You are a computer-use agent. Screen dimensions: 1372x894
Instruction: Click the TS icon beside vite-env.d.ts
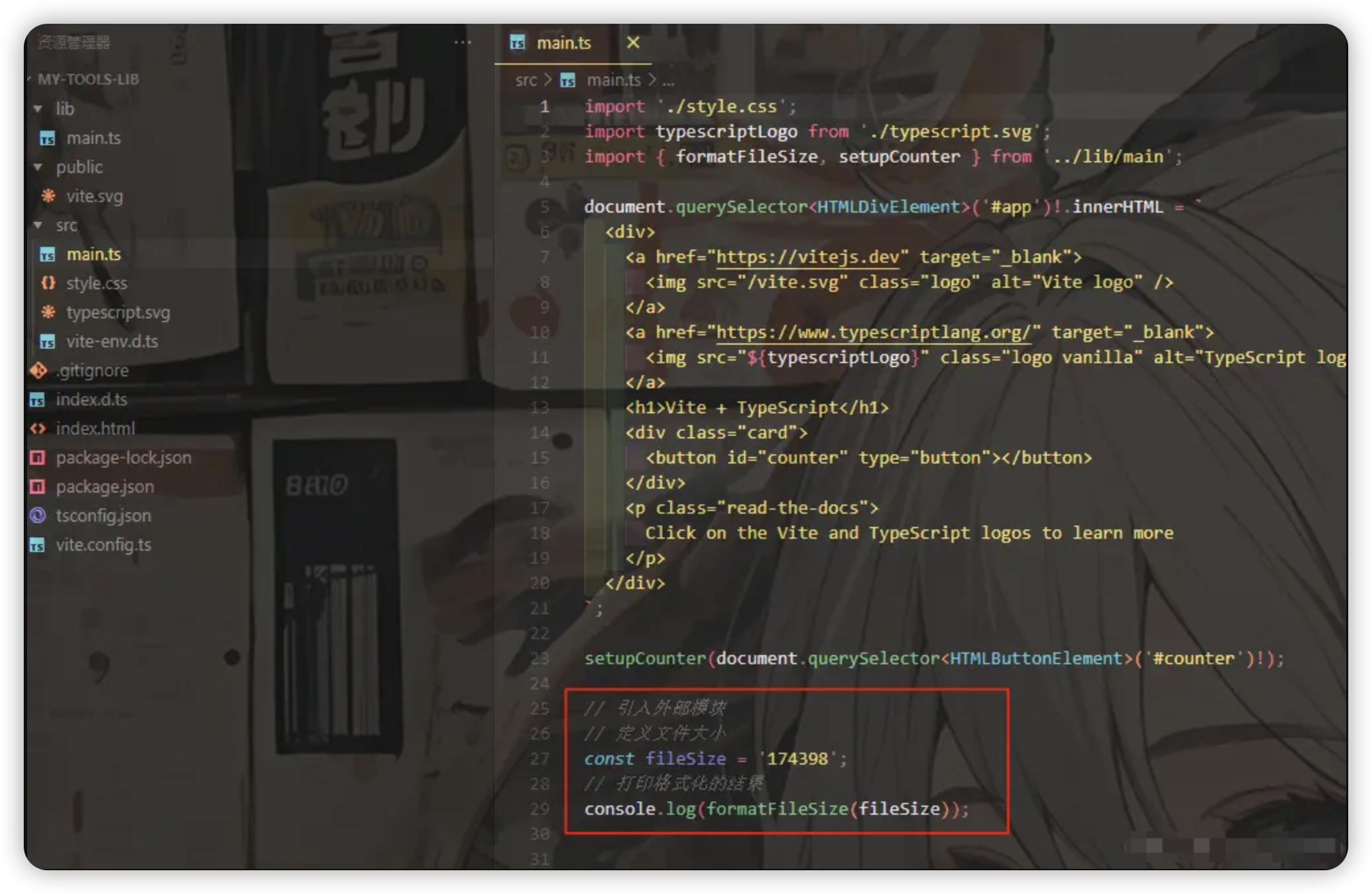[x=48, y=342]
